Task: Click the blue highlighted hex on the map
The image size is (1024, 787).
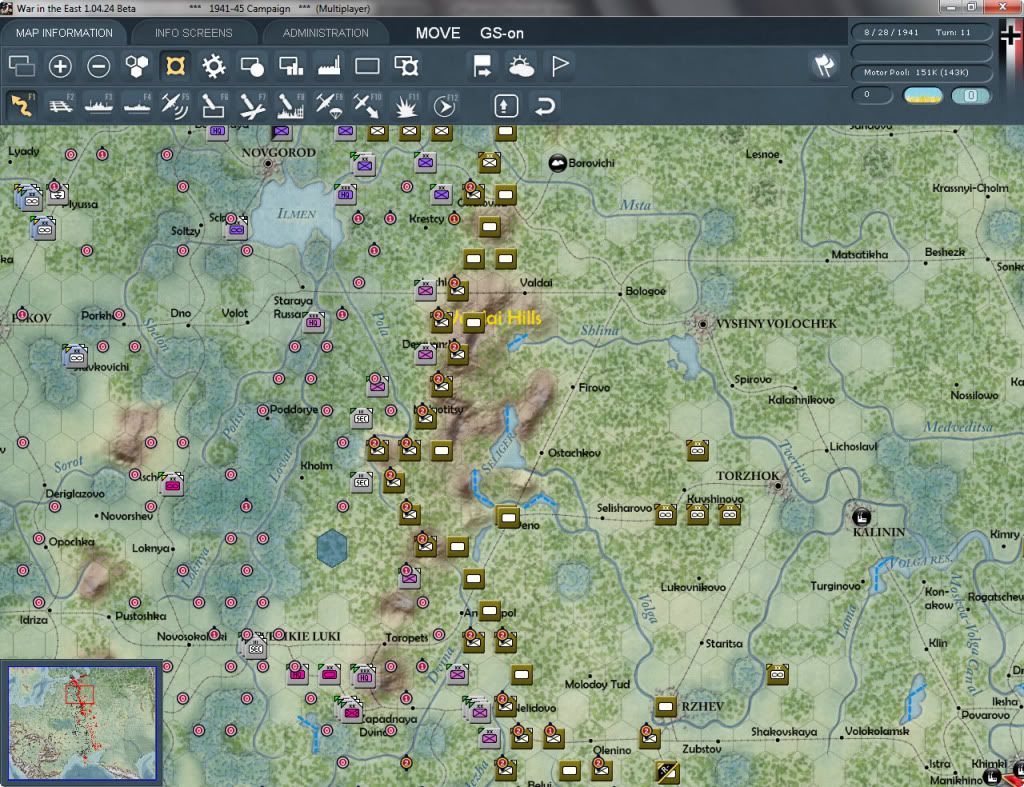Action: [332, 547]
